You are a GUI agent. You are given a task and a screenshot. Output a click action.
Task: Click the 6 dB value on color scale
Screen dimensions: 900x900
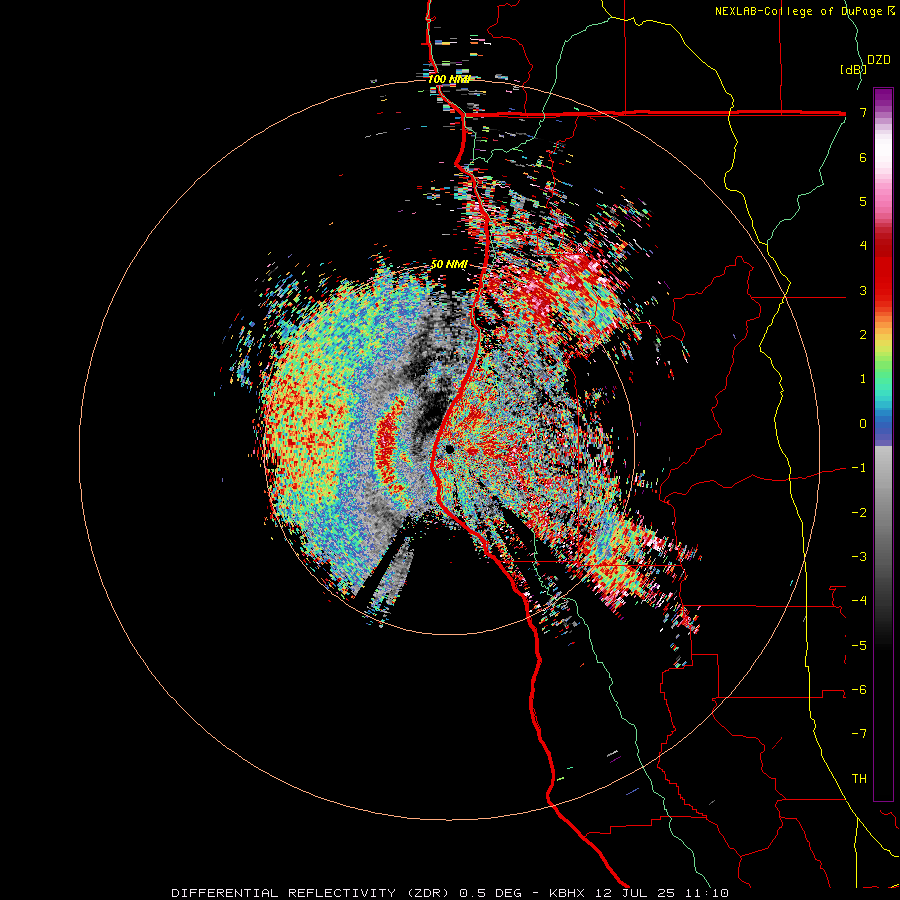click(863, 157)
